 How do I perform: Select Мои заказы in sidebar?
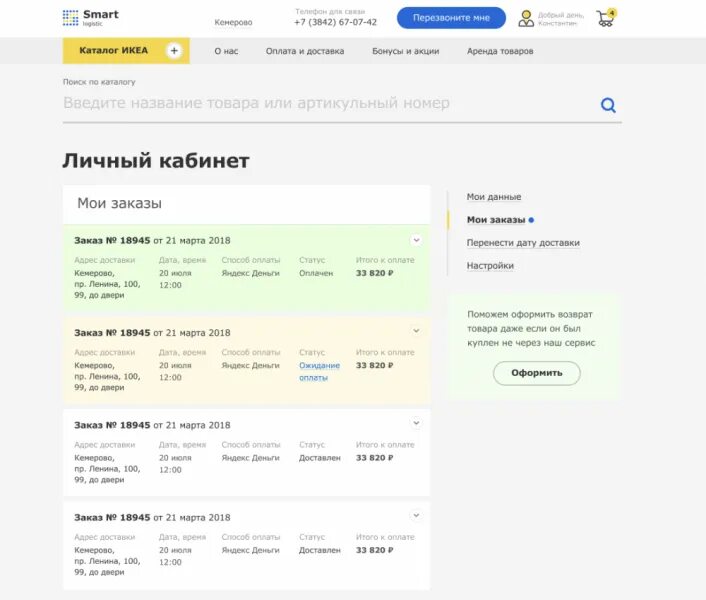pos(496,220)
